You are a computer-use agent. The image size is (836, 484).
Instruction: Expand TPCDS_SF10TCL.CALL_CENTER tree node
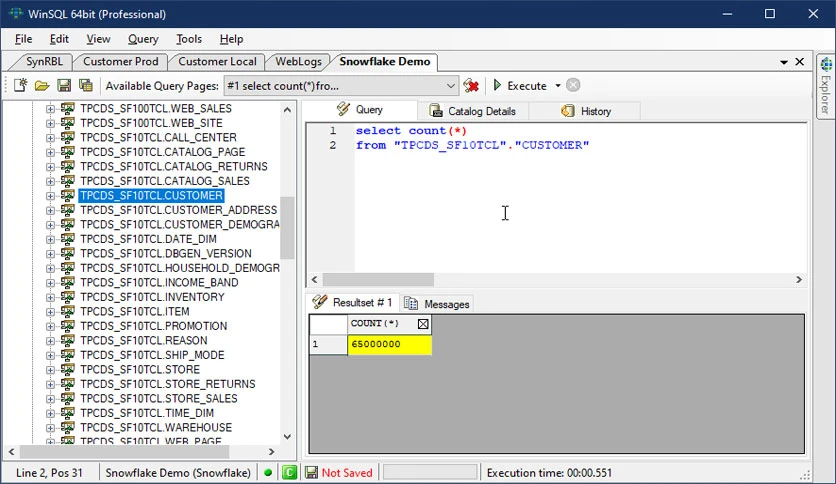point(50,138)
